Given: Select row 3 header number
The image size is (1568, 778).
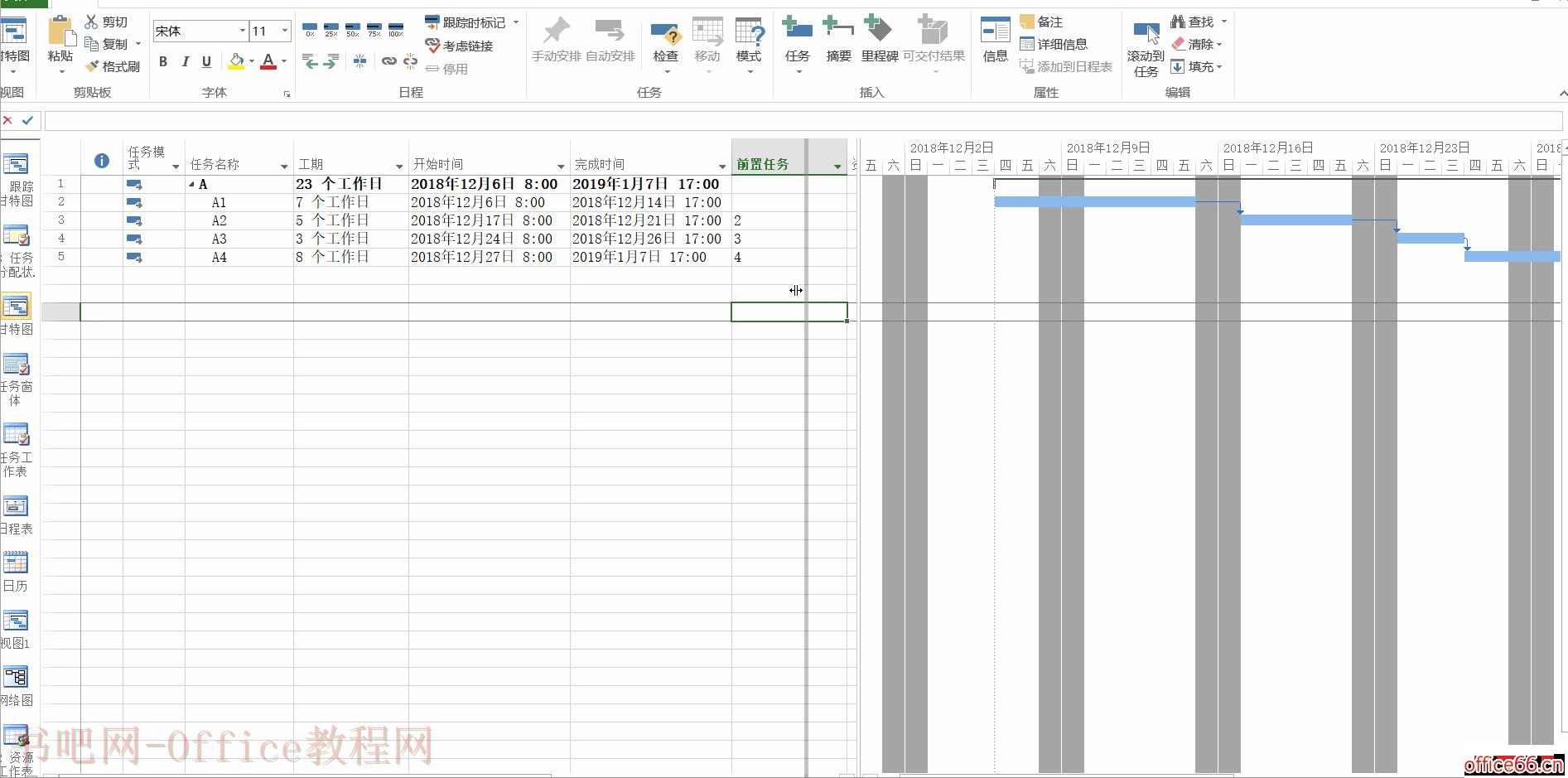Looking at the screenshot, I should 61,220.
